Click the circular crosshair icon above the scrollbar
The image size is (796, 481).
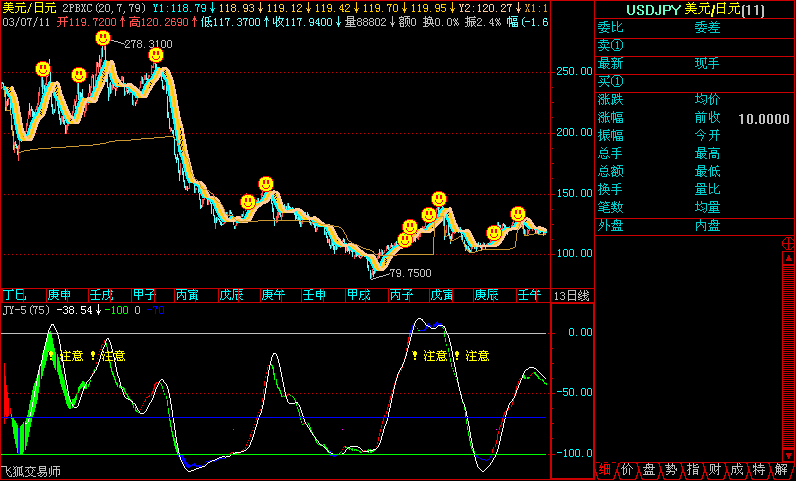787,242
